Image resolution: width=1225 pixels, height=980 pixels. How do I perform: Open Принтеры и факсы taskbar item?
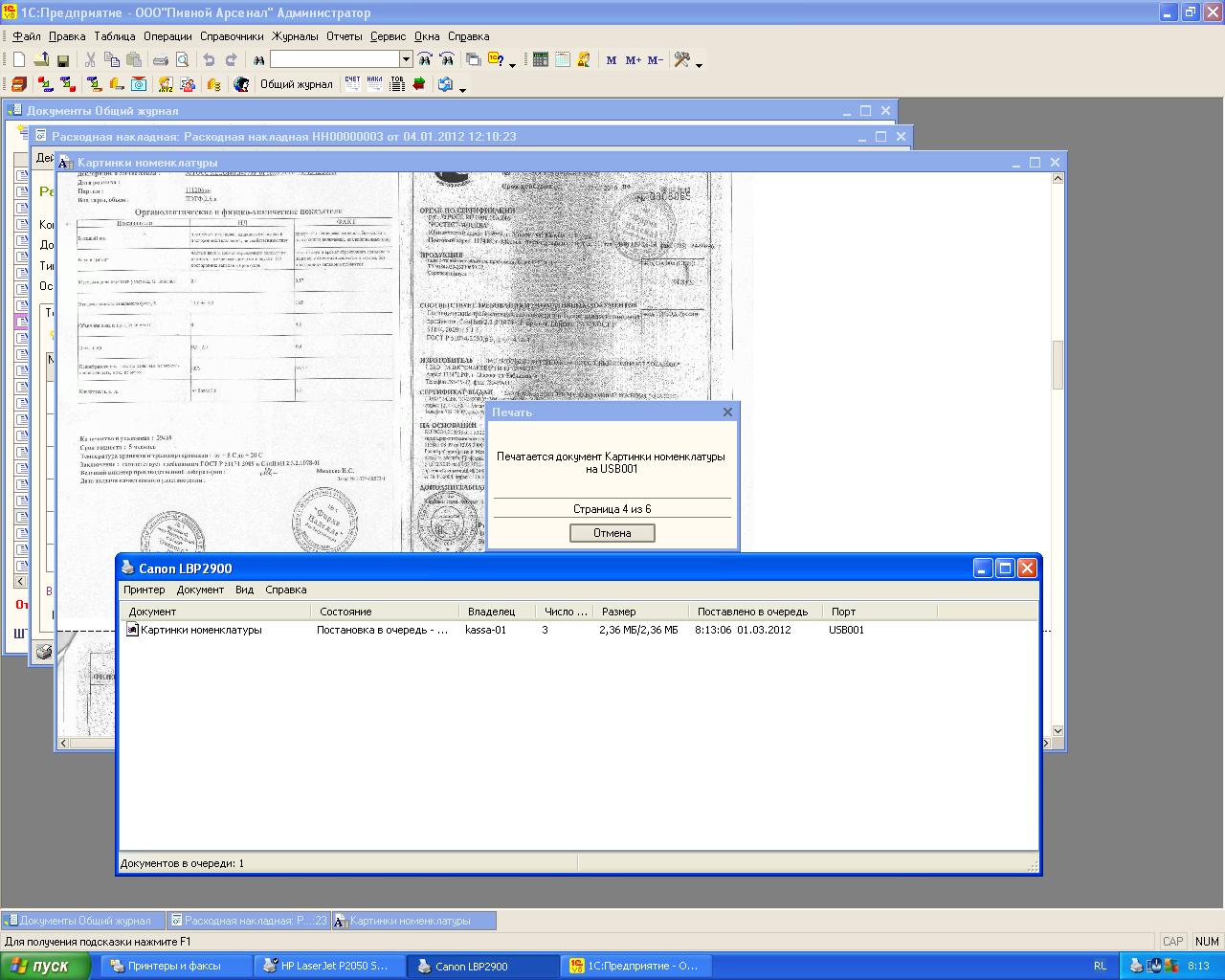tap(174, 966)
